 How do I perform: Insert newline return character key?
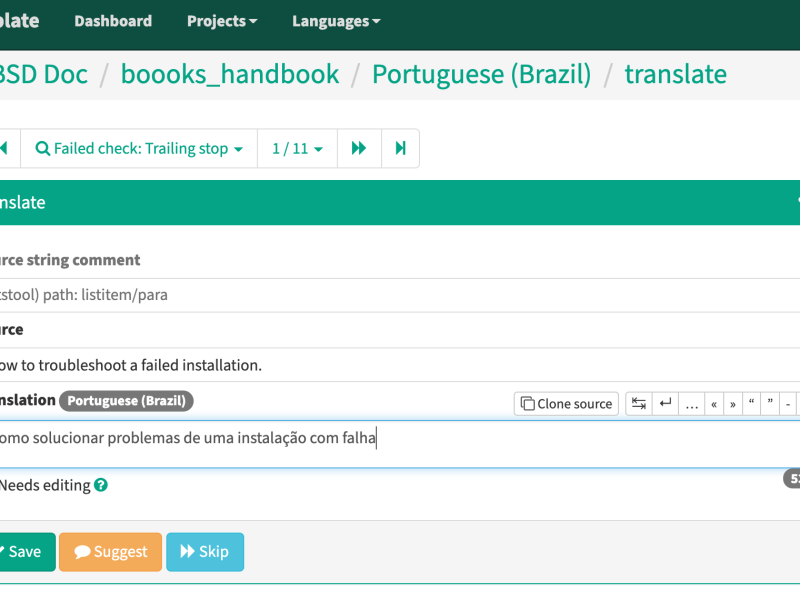[665, 404]
